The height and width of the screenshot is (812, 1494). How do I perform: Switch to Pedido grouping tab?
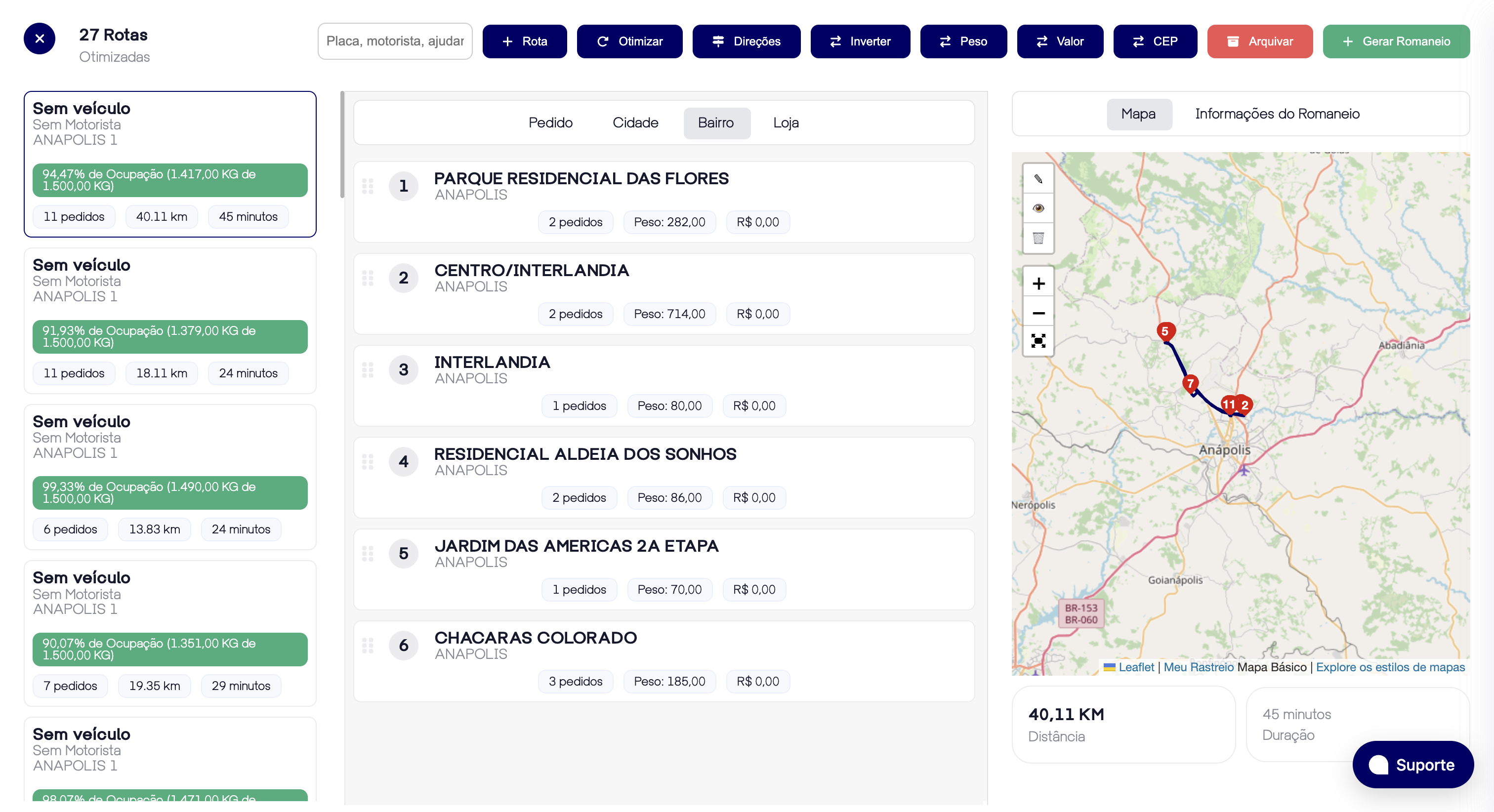pyautogui.click(x=550, y=123)
